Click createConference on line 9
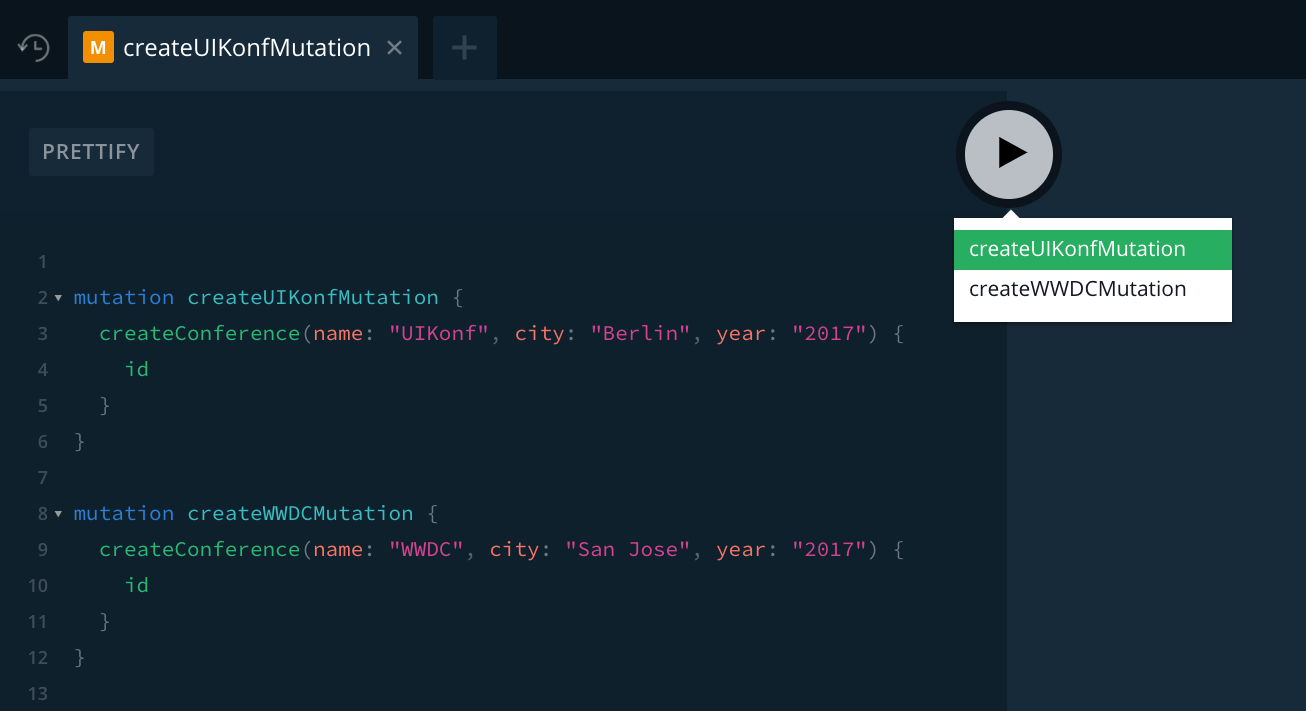Image resolution: width=1306 pixels, height=711 pixels. [200, 549]
